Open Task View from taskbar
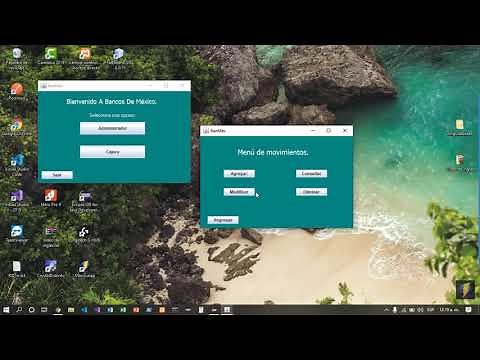This screenshot has height=360, width=480. click(44, 310)
